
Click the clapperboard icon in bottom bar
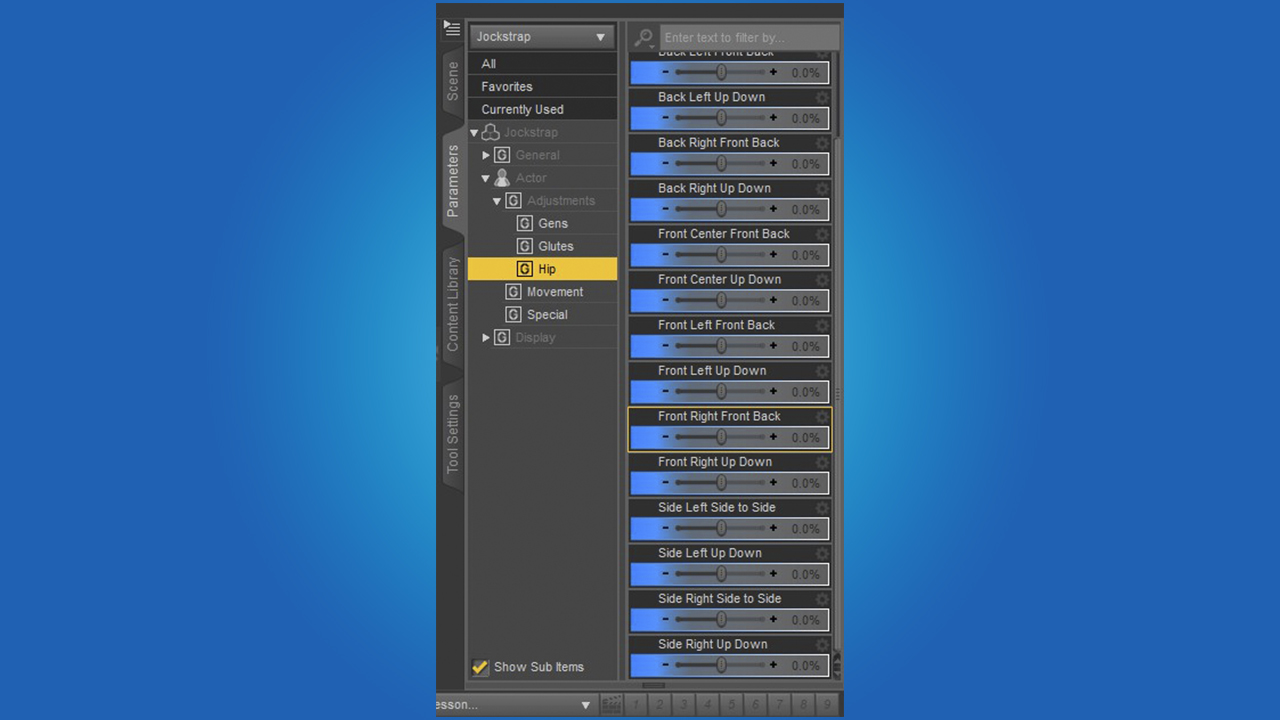tap(611, 705)
